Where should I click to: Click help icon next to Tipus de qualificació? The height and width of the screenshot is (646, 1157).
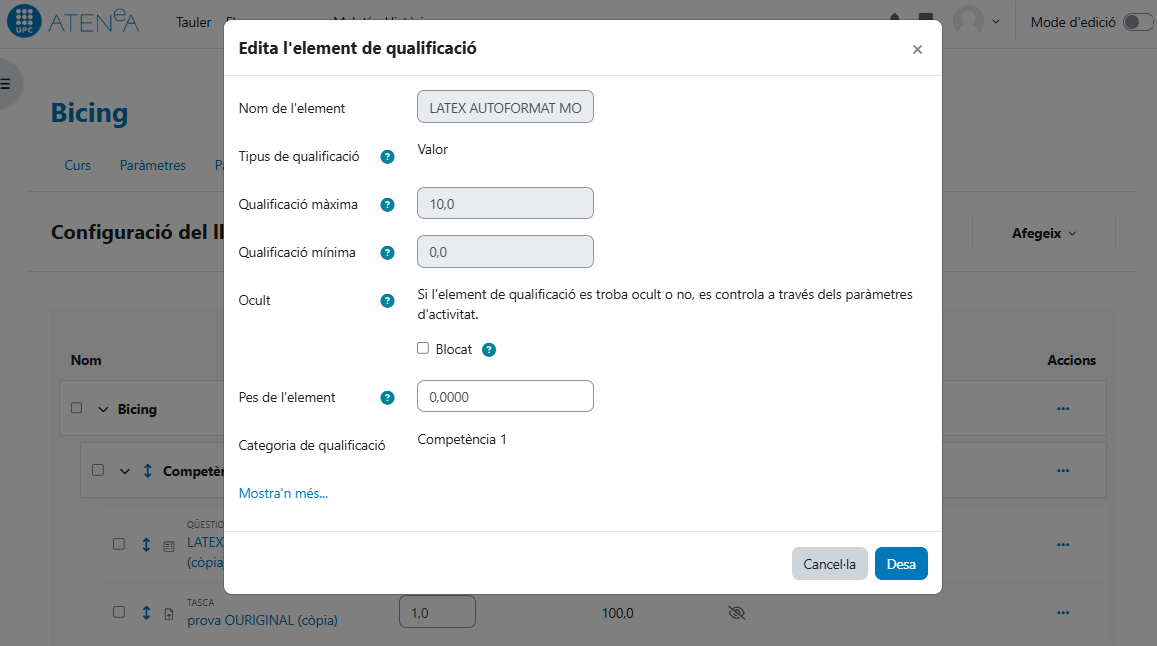[x=388, y=157]
